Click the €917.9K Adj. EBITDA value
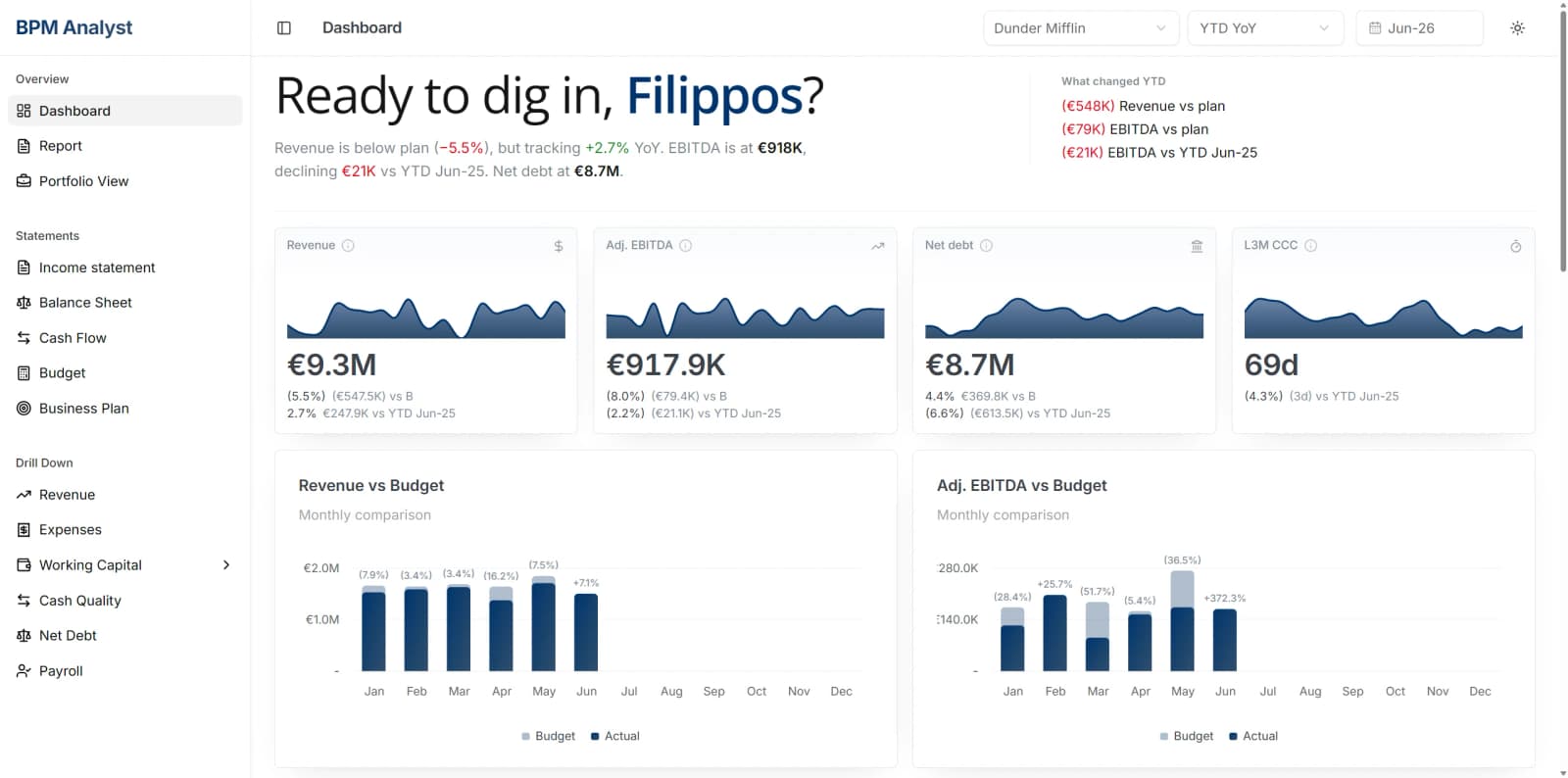Screen dimensions: 1568x778 click(666, 365)
